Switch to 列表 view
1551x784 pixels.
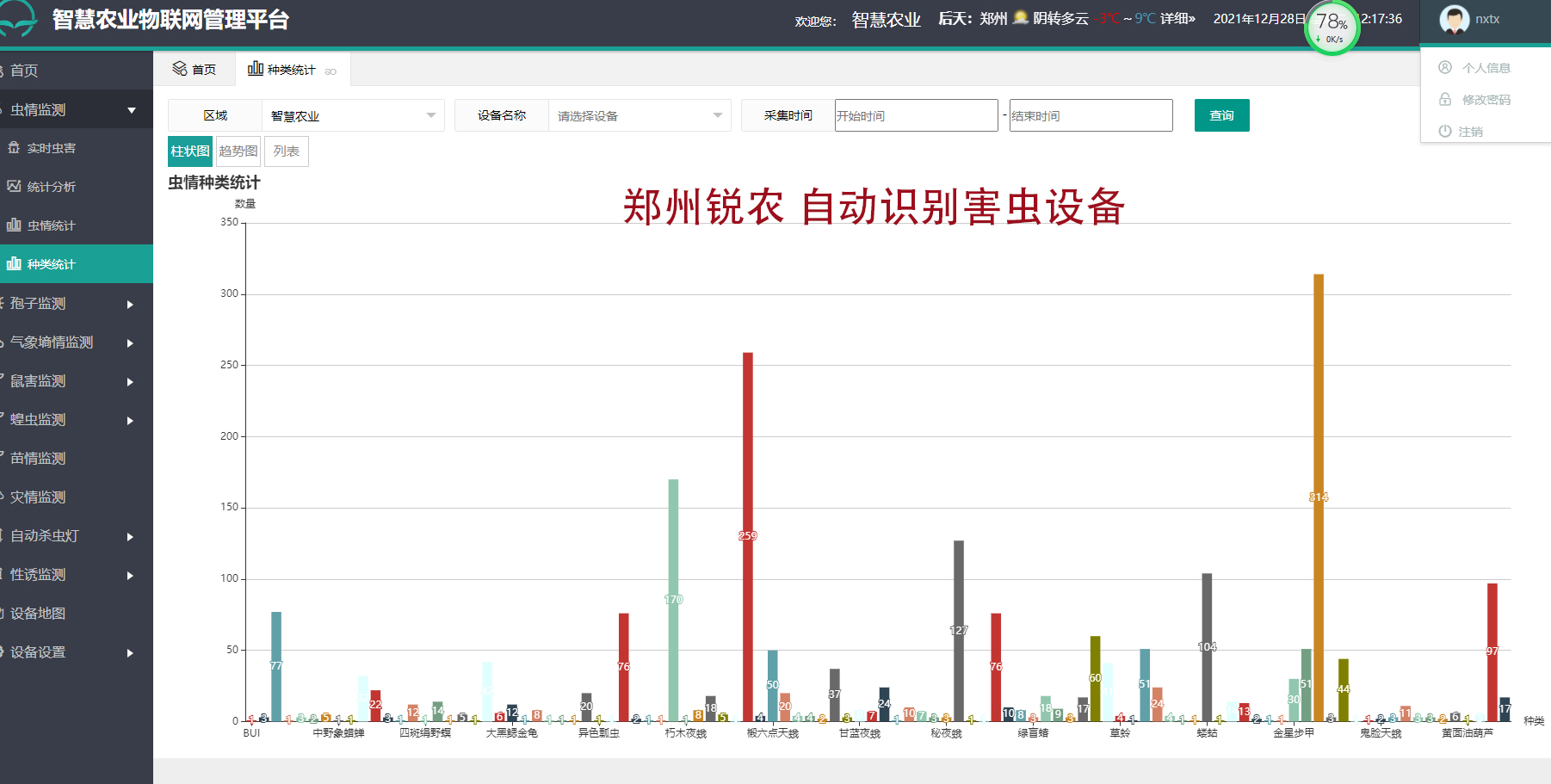coord(287,151)
